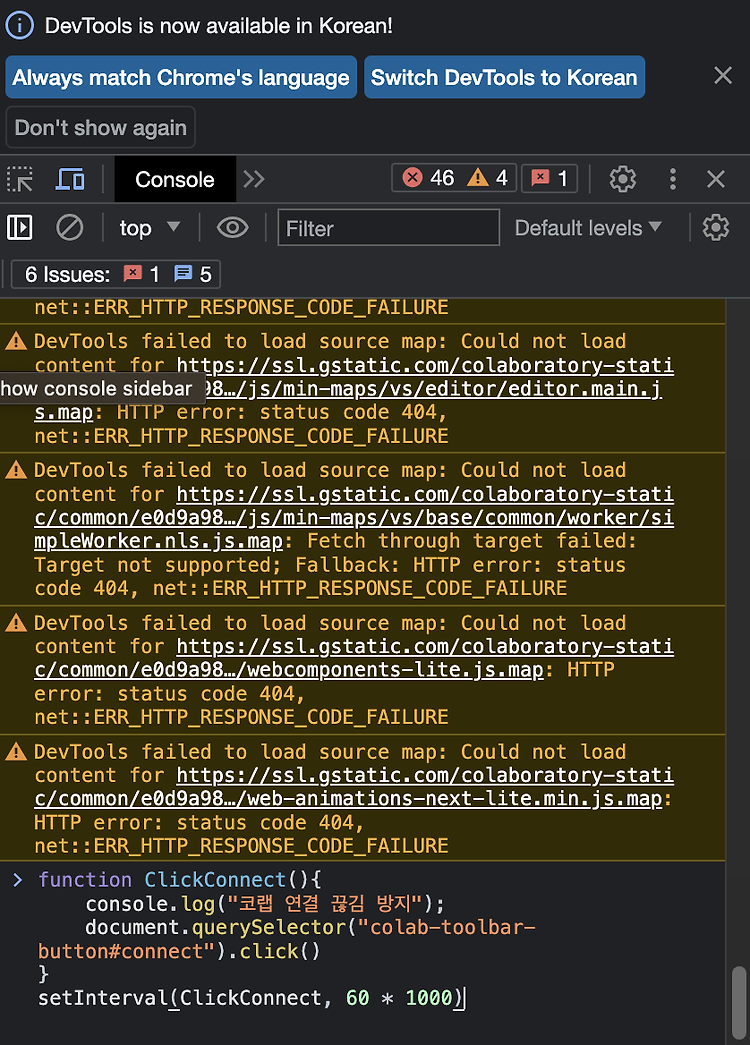The height and width of the screenshot is (1045, 750).
Task: Open Console settings gear icon
Action: click(x=716, y=228)
